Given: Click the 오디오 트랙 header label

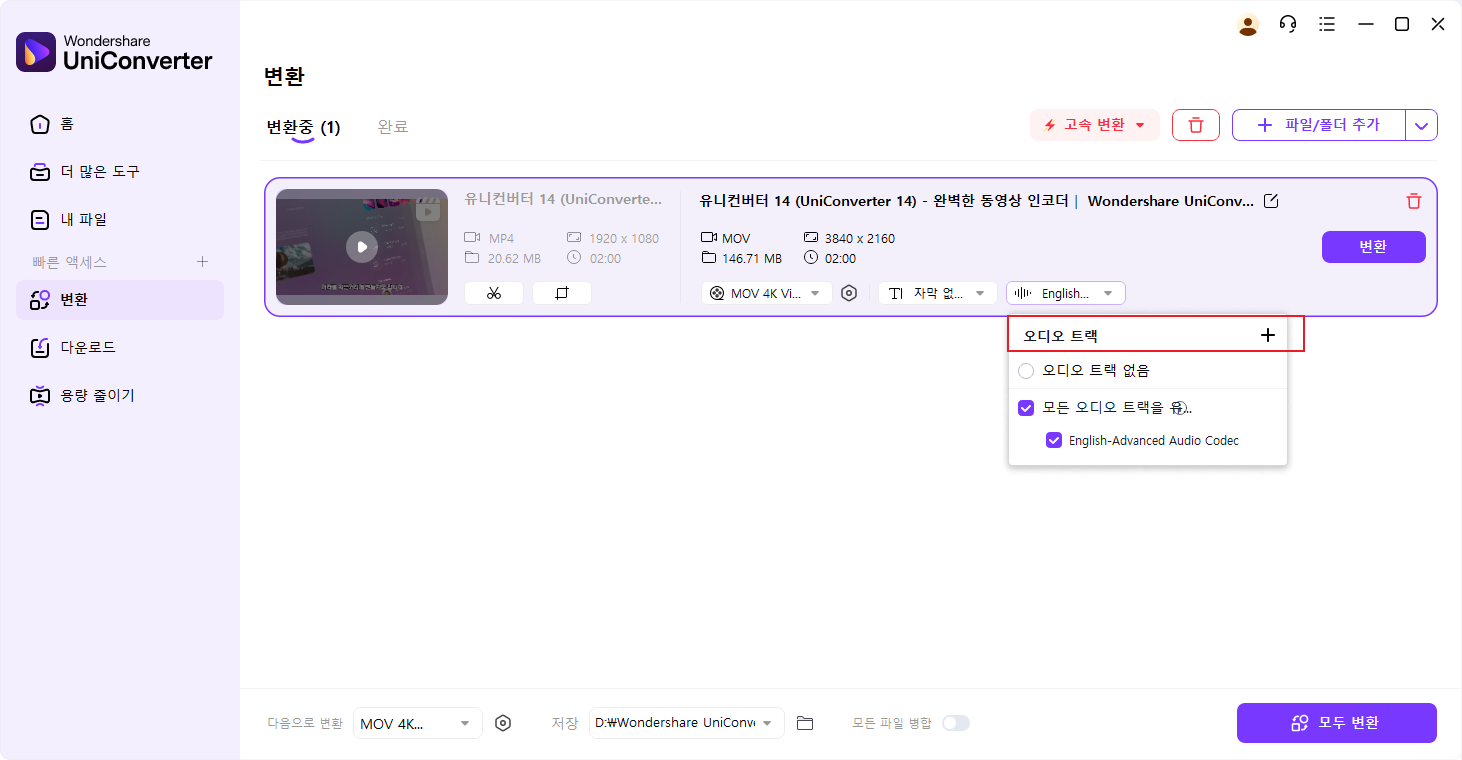Looking at the screenshot, I should click(x=1060, y=336).
